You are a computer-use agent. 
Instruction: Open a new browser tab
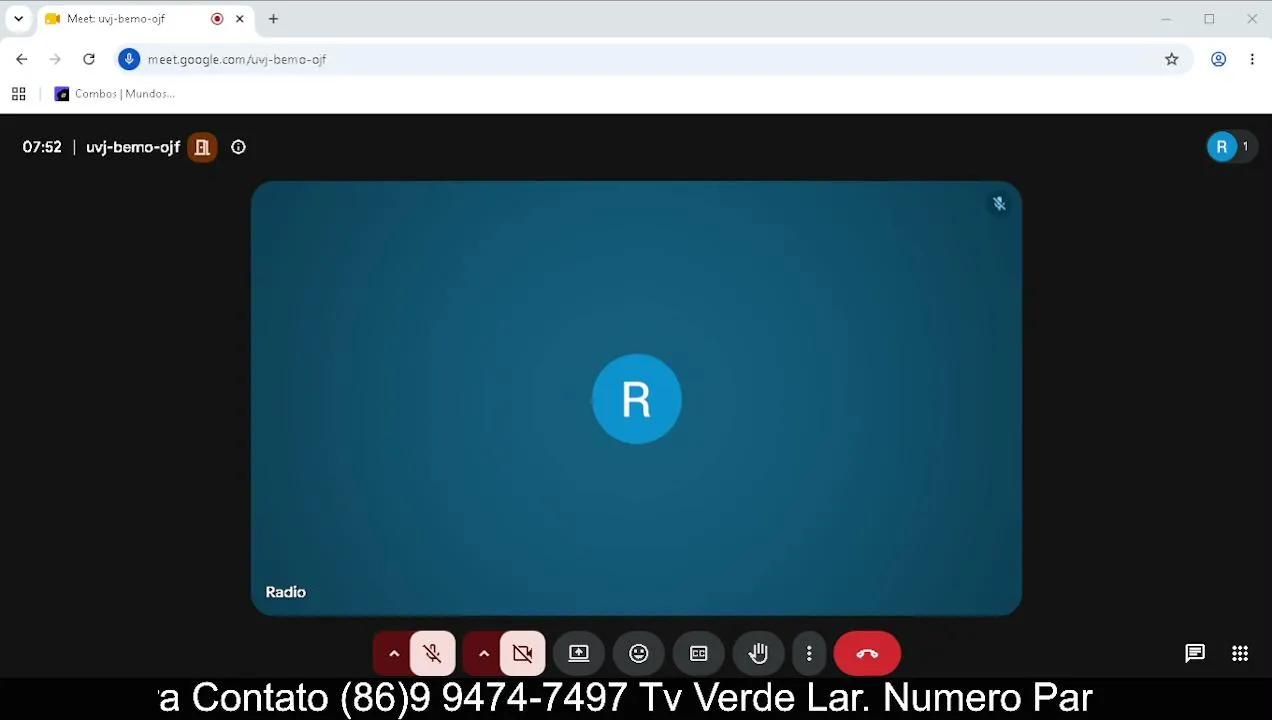click(x=273, y=19)
